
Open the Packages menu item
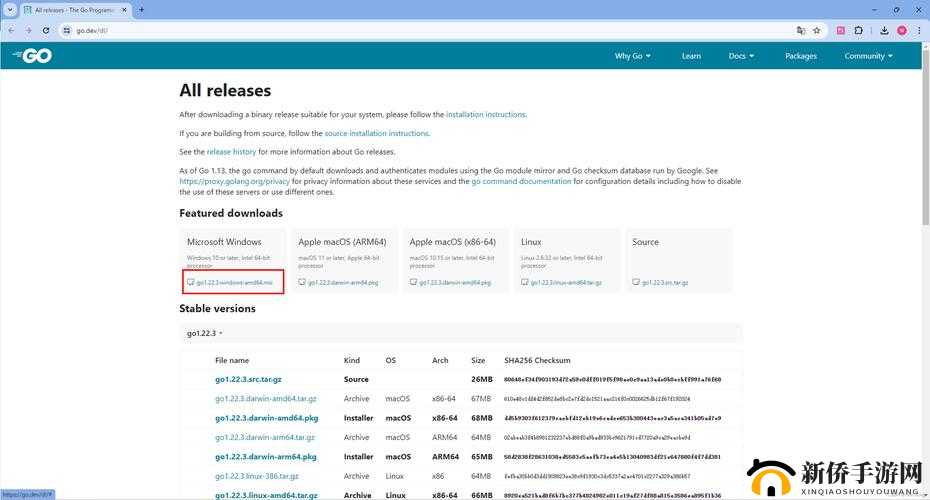tap(800, 56)
